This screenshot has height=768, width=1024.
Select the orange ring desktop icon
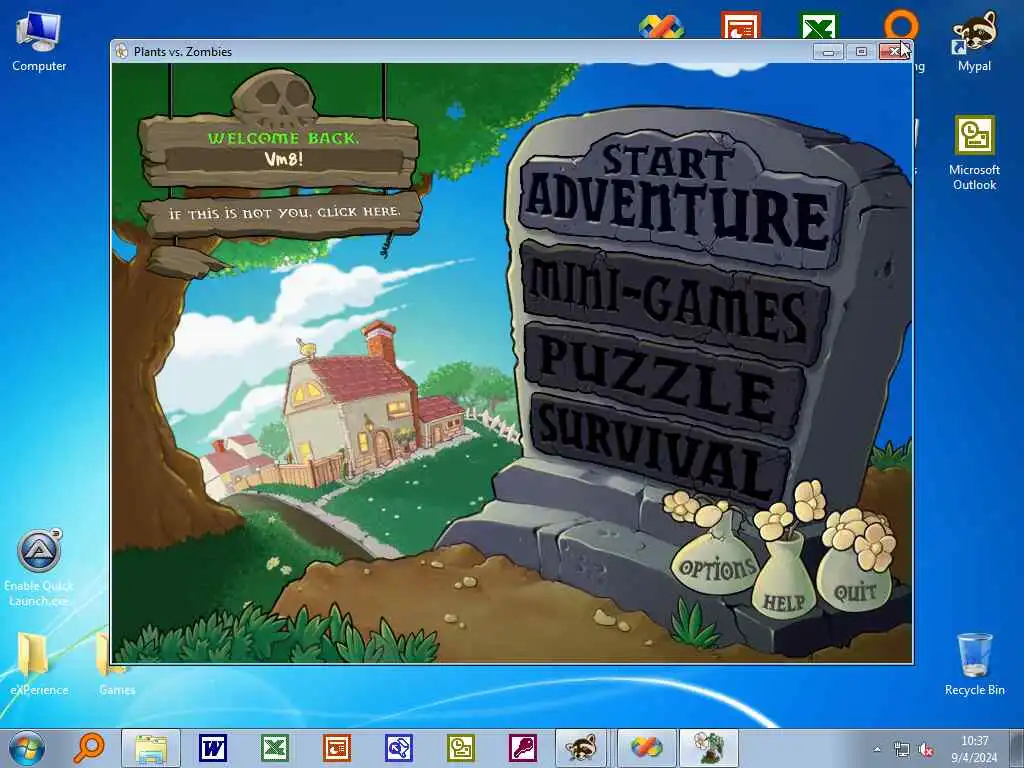pyautogui.click(x=901, y=25)
